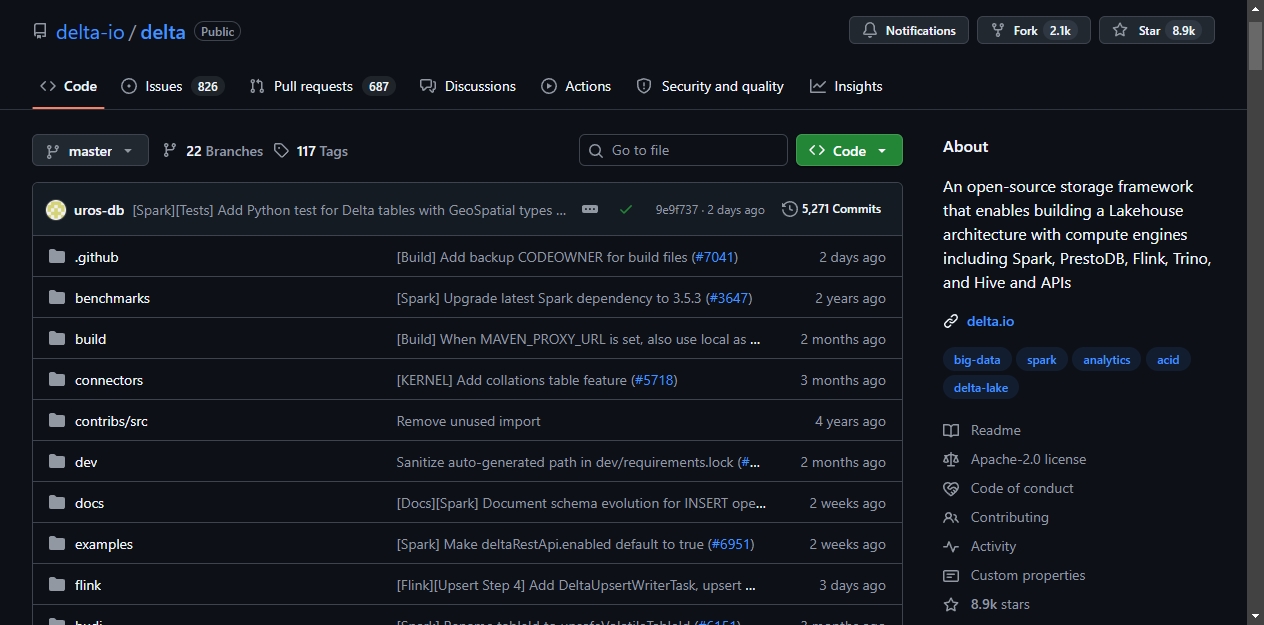Open the Discussions tab
The image size is (1264, 625).
point(468,86)
